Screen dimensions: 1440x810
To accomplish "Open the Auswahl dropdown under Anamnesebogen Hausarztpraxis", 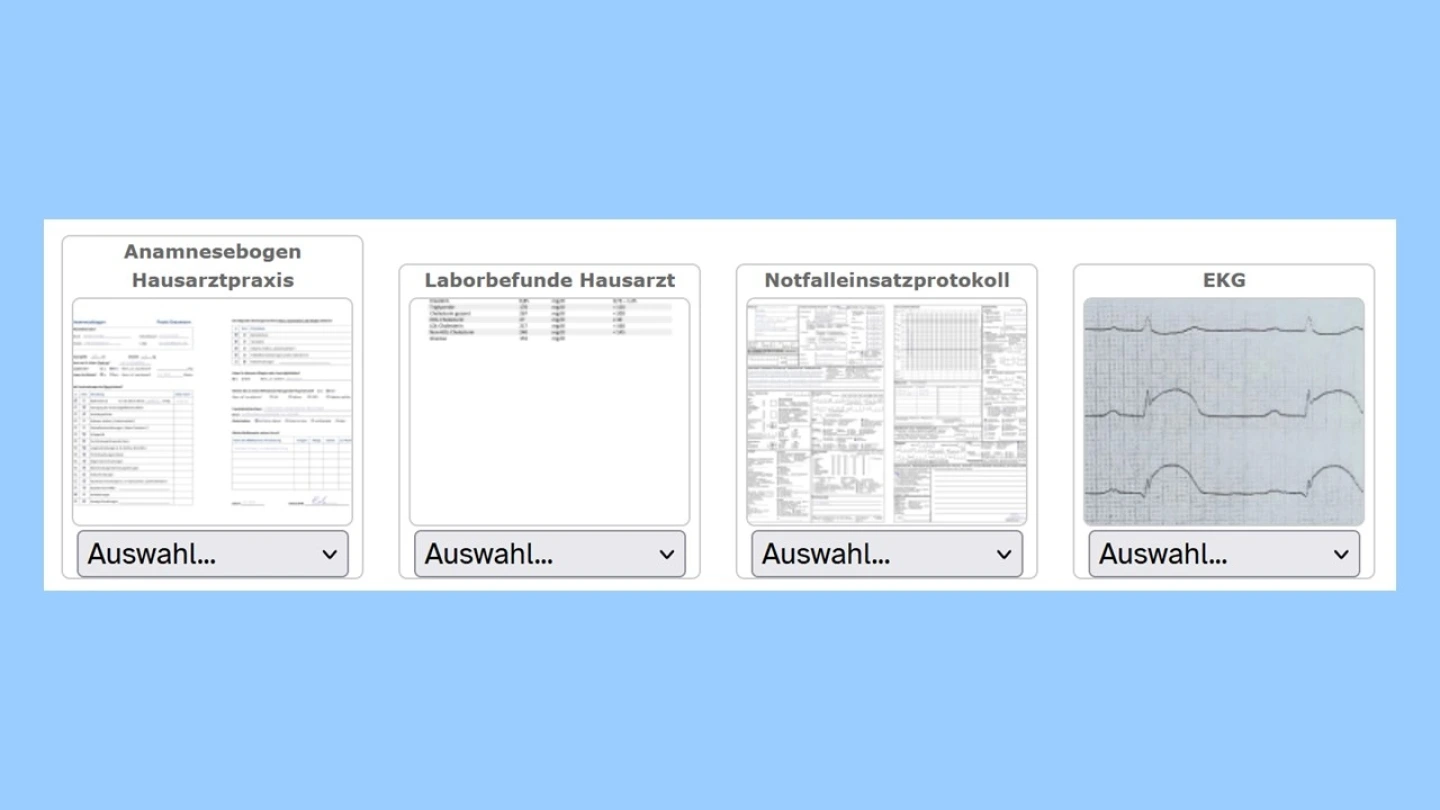I will (212, 554).
